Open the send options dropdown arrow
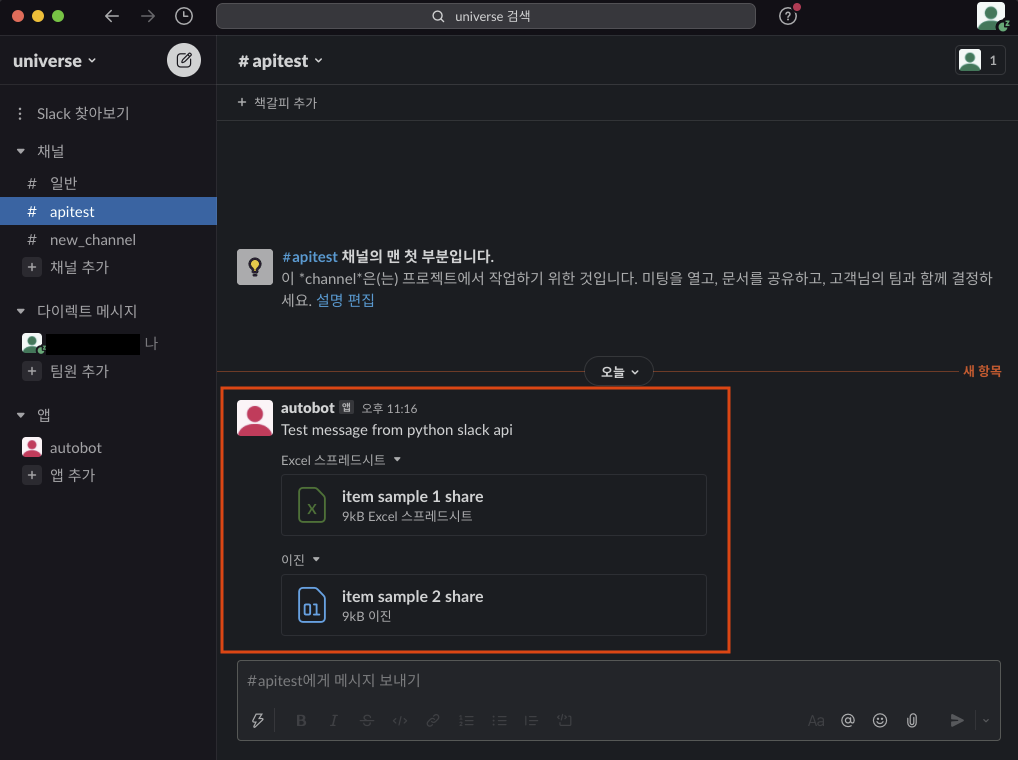The image size is (1018, 760). click(x=986, y=720)
